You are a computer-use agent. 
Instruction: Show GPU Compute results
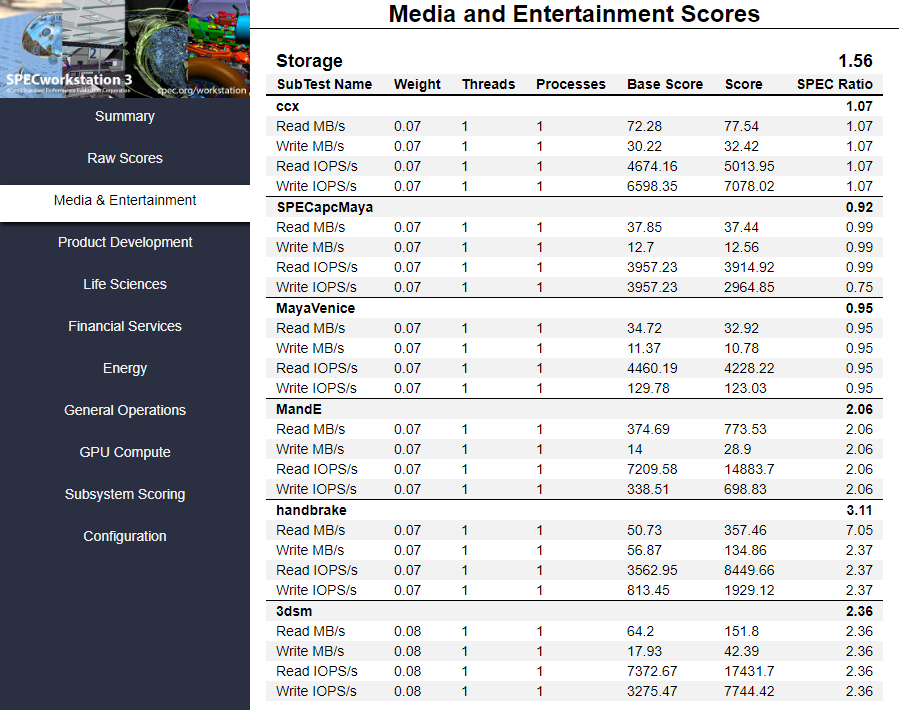pos(125,452)
